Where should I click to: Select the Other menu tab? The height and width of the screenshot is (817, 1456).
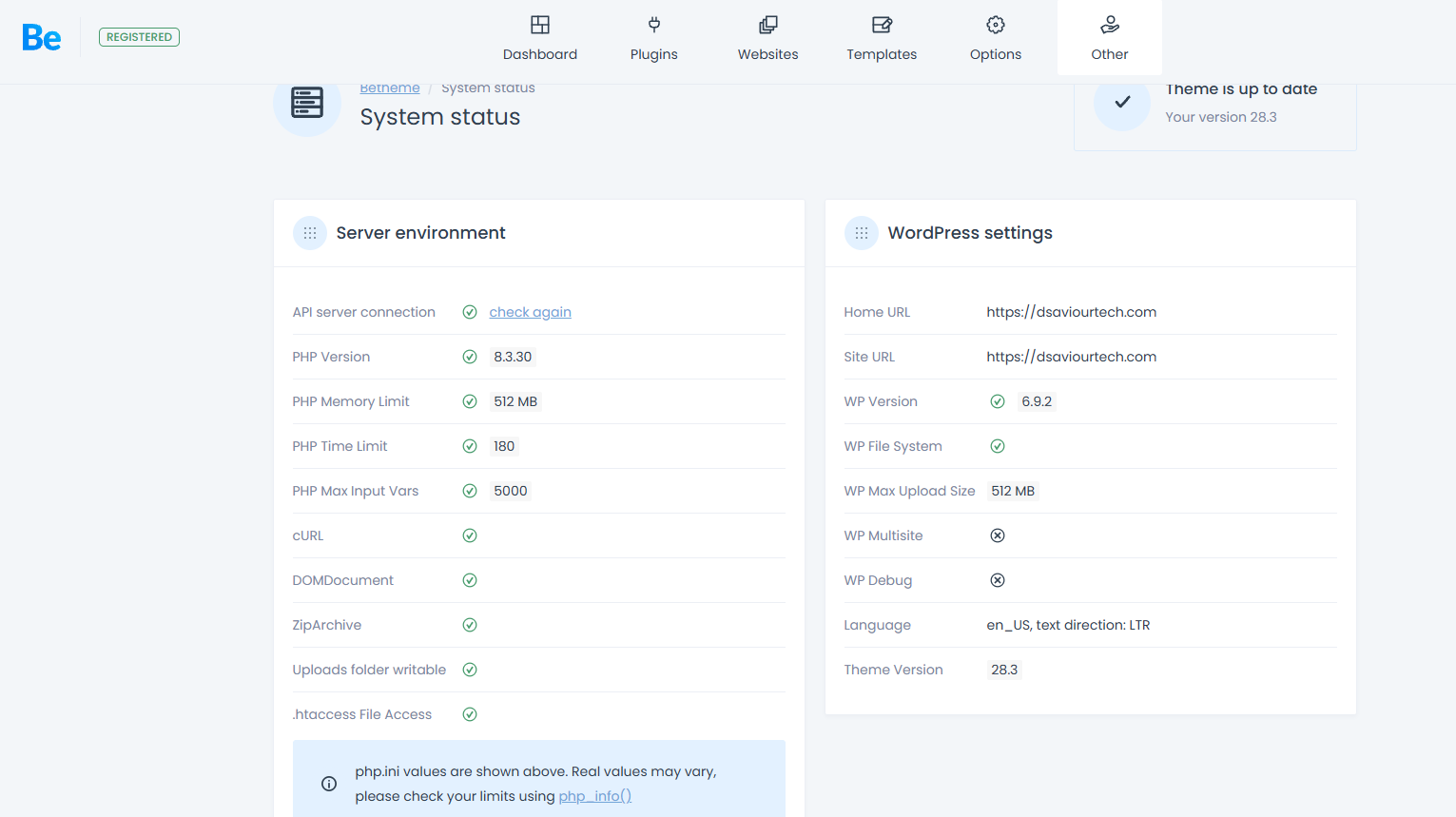click(x=1110, y=38)
